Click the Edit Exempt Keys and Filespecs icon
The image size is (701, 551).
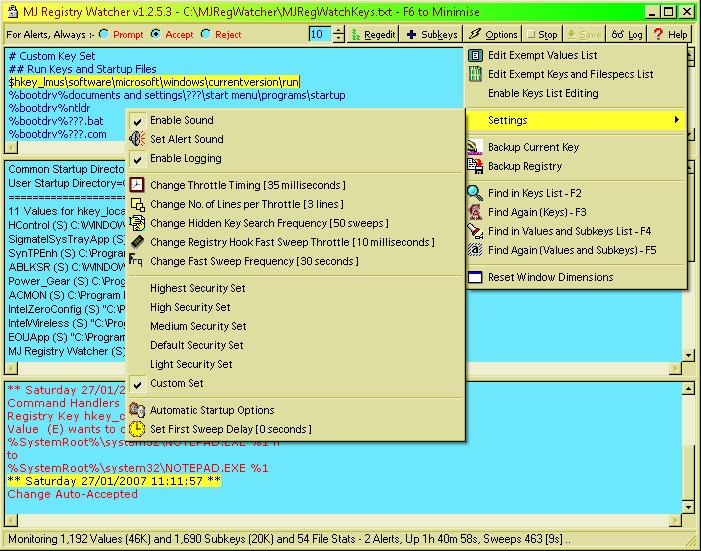point(475,74)
